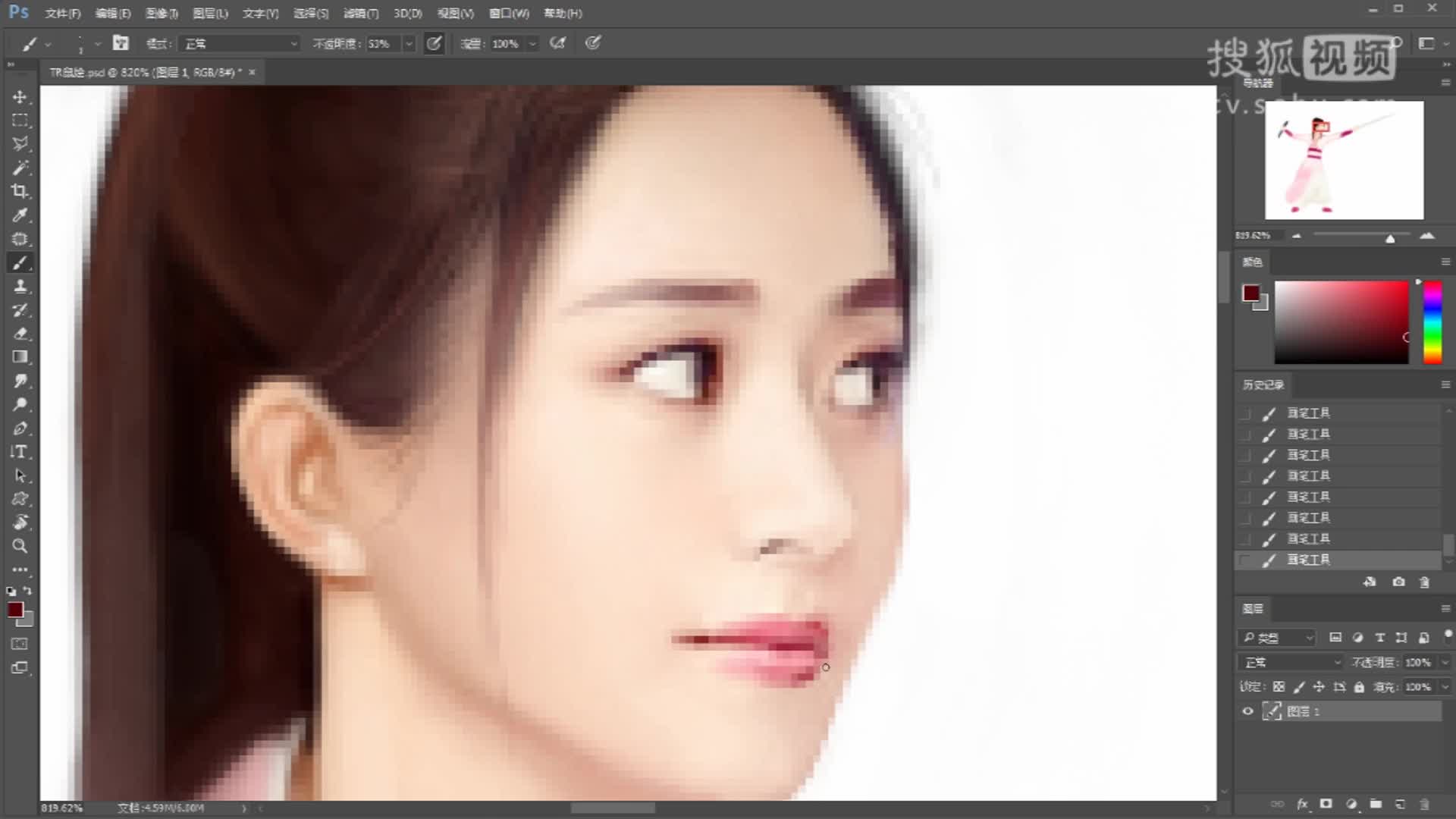Viewport: 1456px width, 819px height.
Task: Open the brush opacity slider arrow
Action: 409,44
